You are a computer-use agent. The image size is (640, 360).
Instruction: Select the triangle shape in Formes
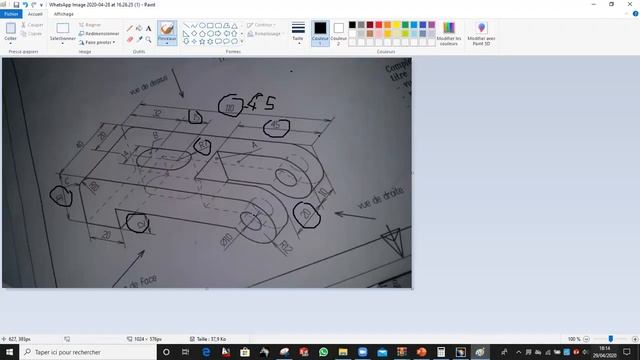tap(234, 25)
